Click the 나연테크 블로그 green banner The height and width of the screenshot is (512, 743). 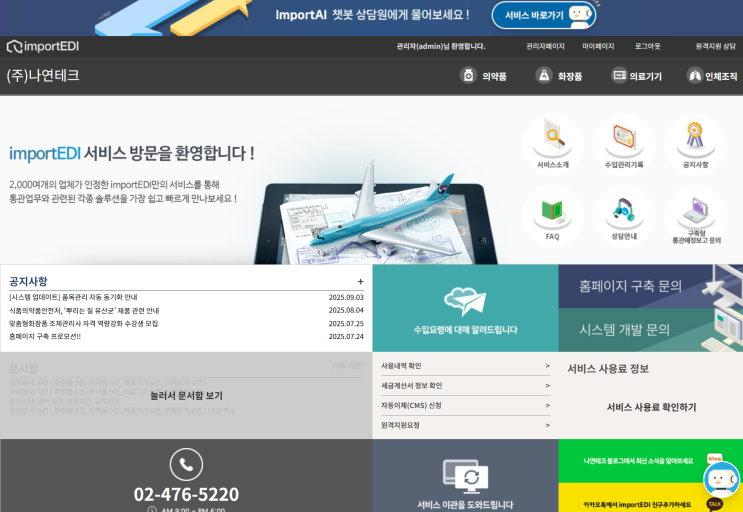(651, 461)
